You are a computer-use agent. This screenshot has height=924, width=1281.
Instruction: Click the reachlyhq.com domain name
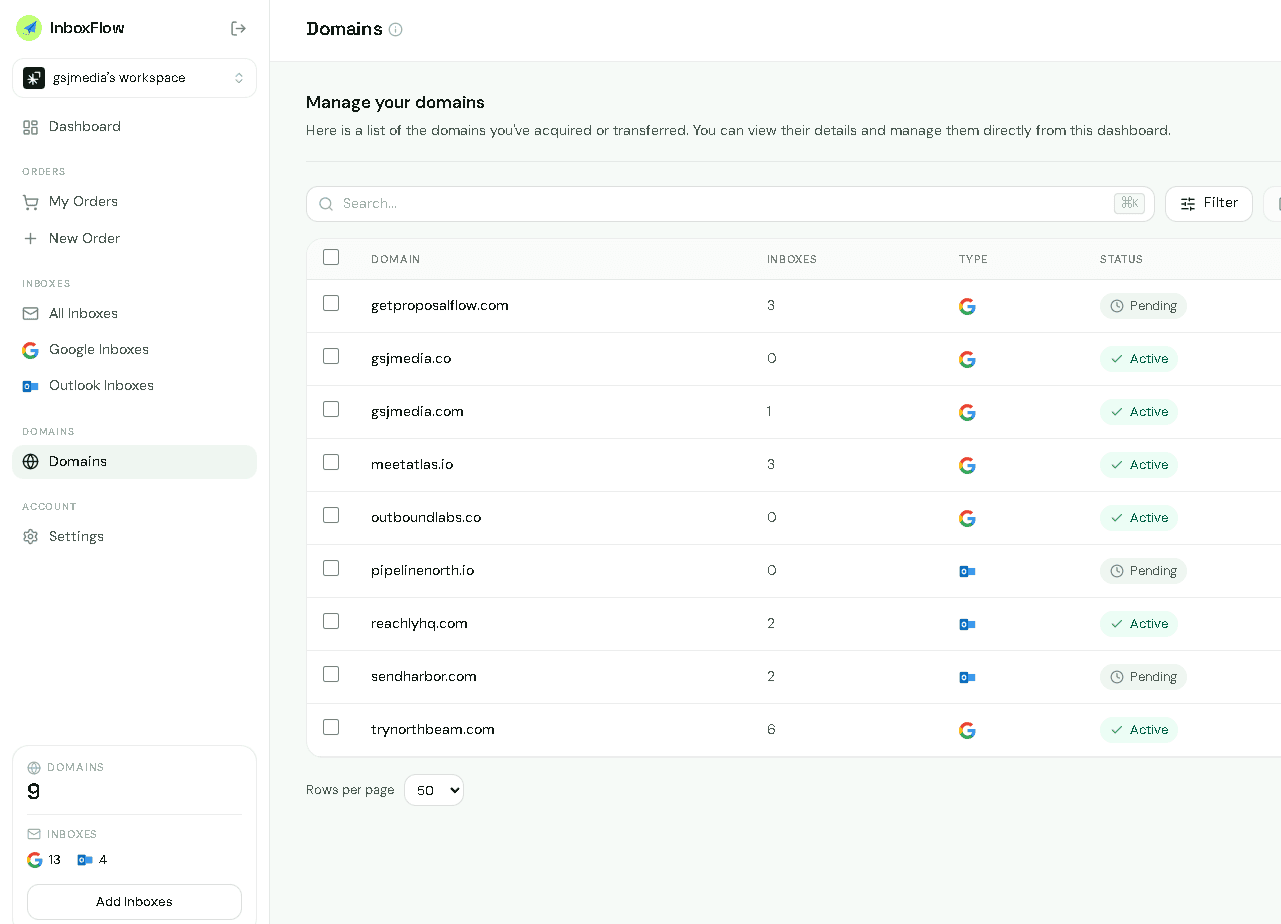pos(419,624)
